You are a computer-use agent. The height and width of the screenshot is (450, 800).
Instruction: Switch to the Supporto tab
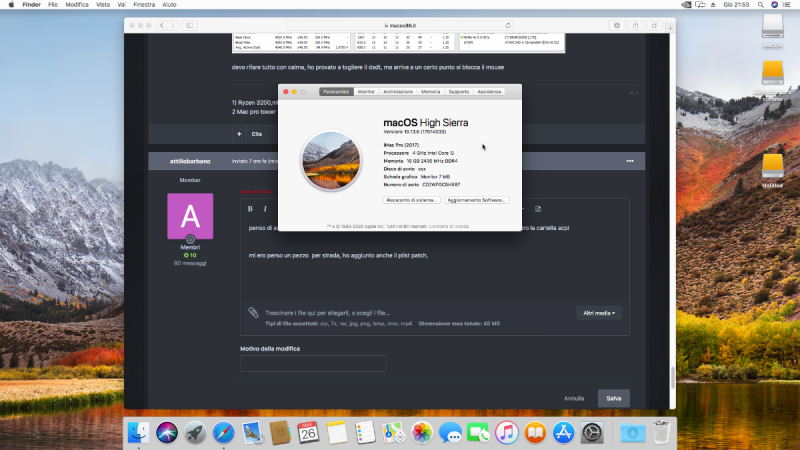pos(459,92)
